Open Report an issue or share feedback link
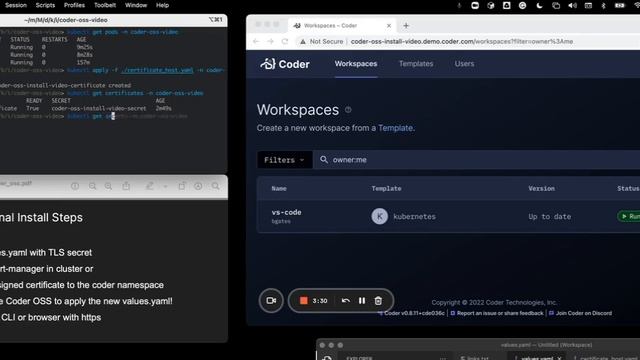This screenshot has width=640, height=360. click(x=497, y=313)
